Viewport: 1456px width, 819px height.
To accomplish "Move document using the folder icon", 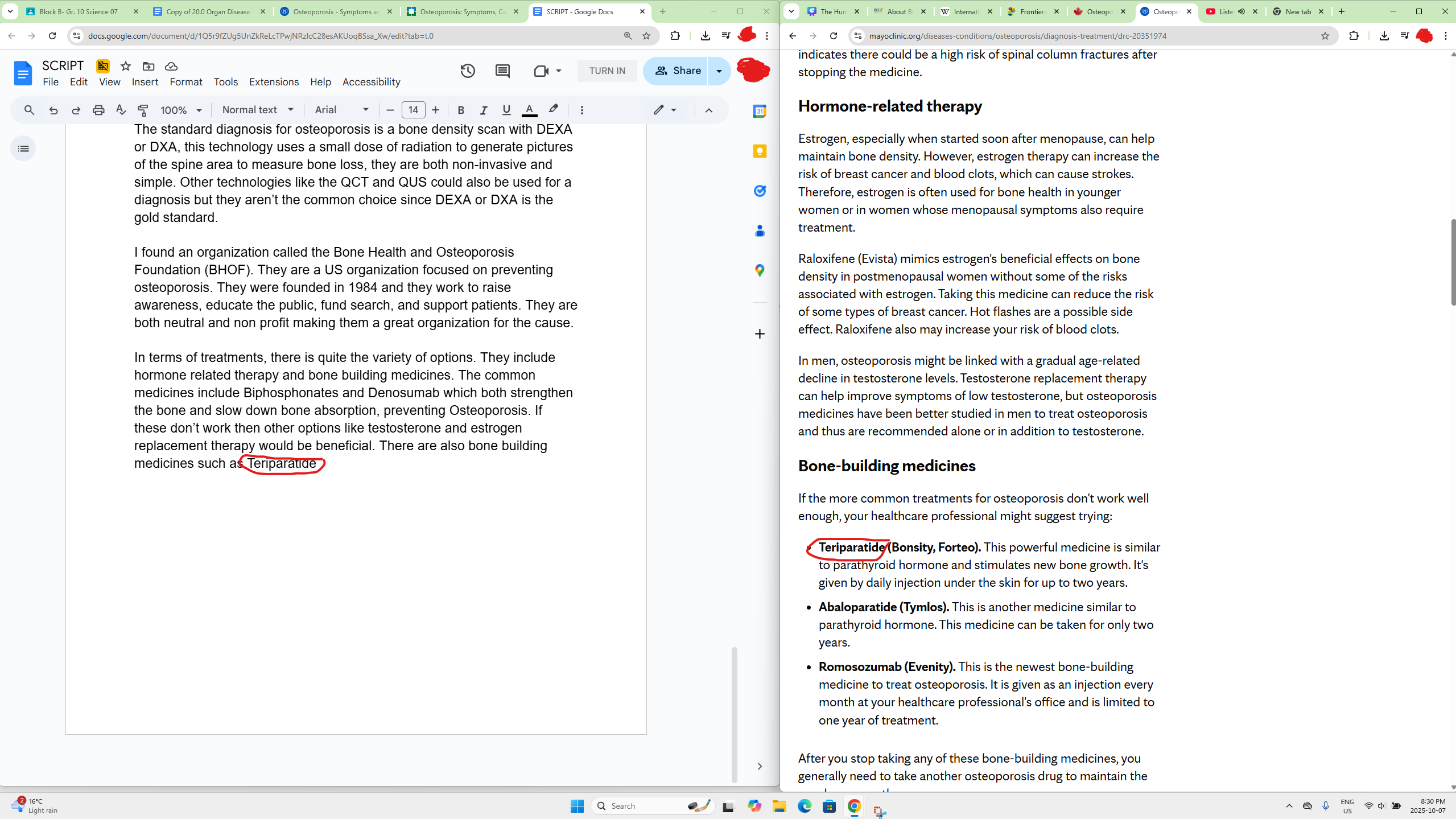I will point(149,66).
